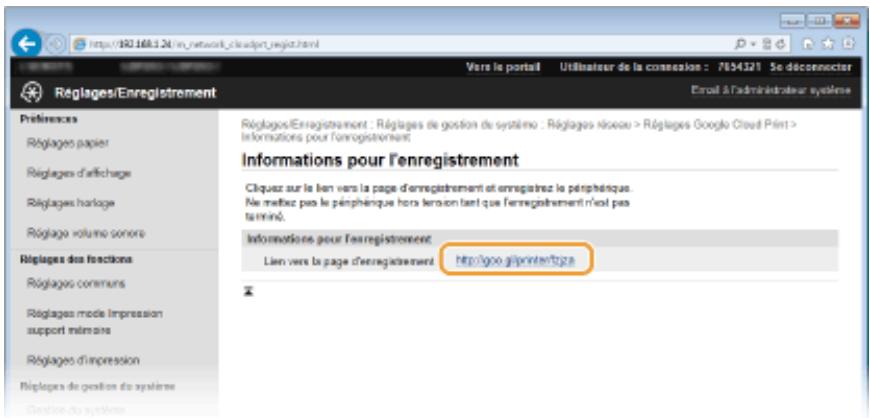Click the search magnifier icon in address bar
This screenshot has height=418, width=870.
(739, 44)
